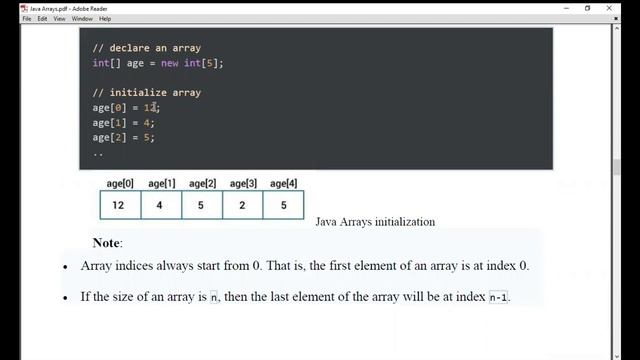Viewport: 640px width, 360px height.
Task: Open the Window menu
Action: pos(82,19)
